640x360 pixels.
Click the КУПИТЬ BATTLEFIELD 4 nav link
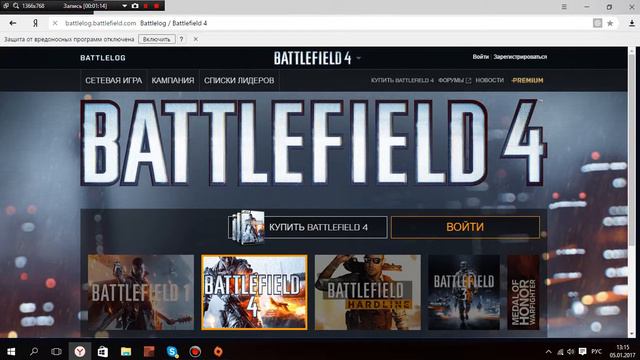coord(402,80)
